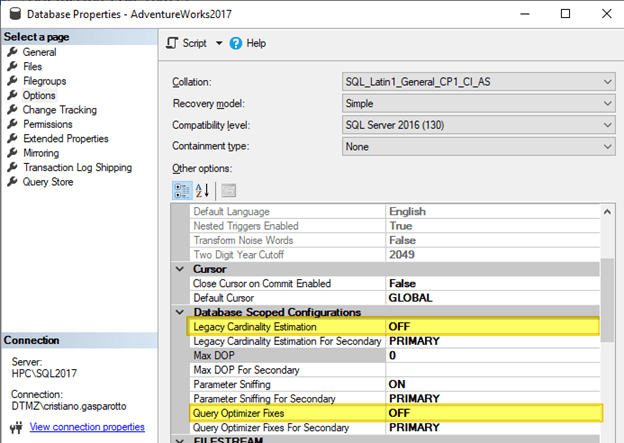This screenshot has height=443, width=624.
Task: Click the OFF value for Legacy Cardinality Estimation
Action: (x=399, y=327)
